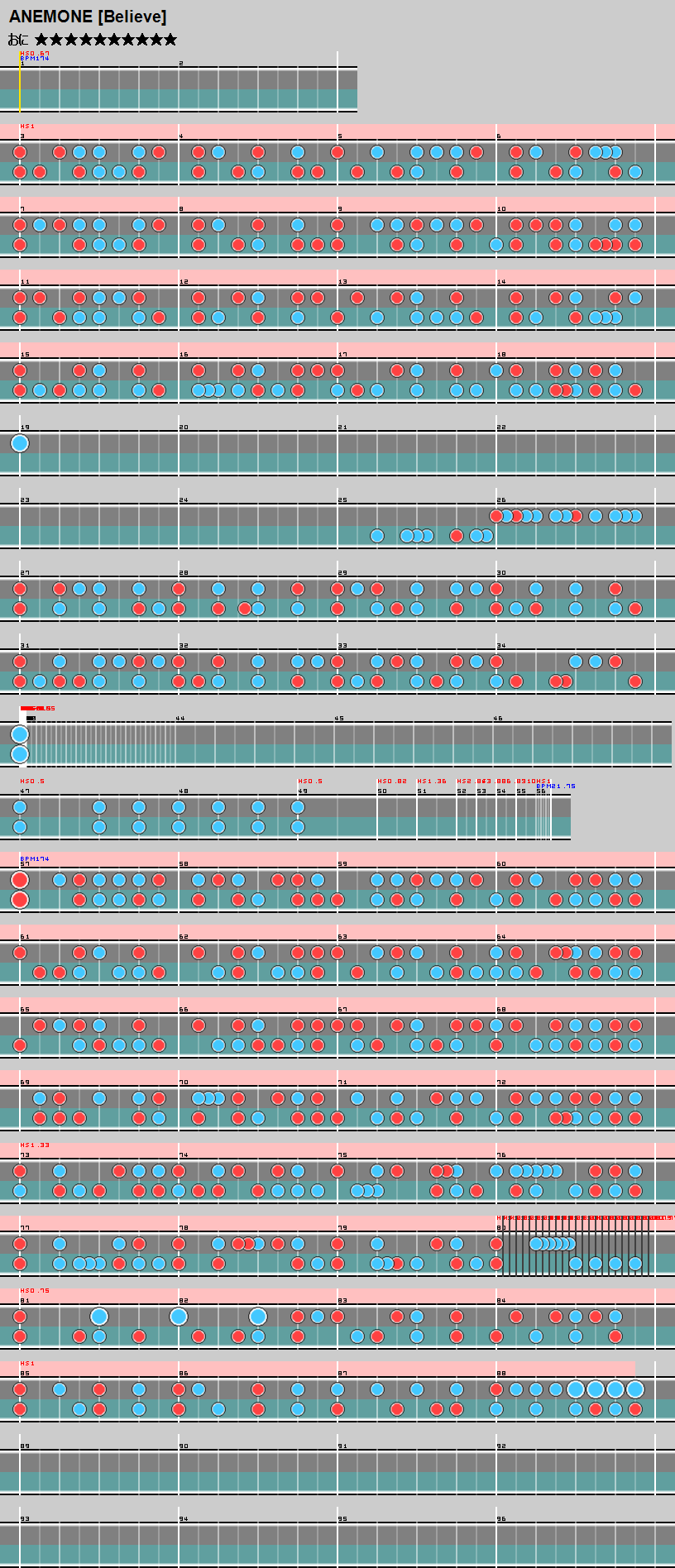The width and height of the screenshot is (675, 1568).
Task: Click measure number 90
Action: coord(184,1446)
